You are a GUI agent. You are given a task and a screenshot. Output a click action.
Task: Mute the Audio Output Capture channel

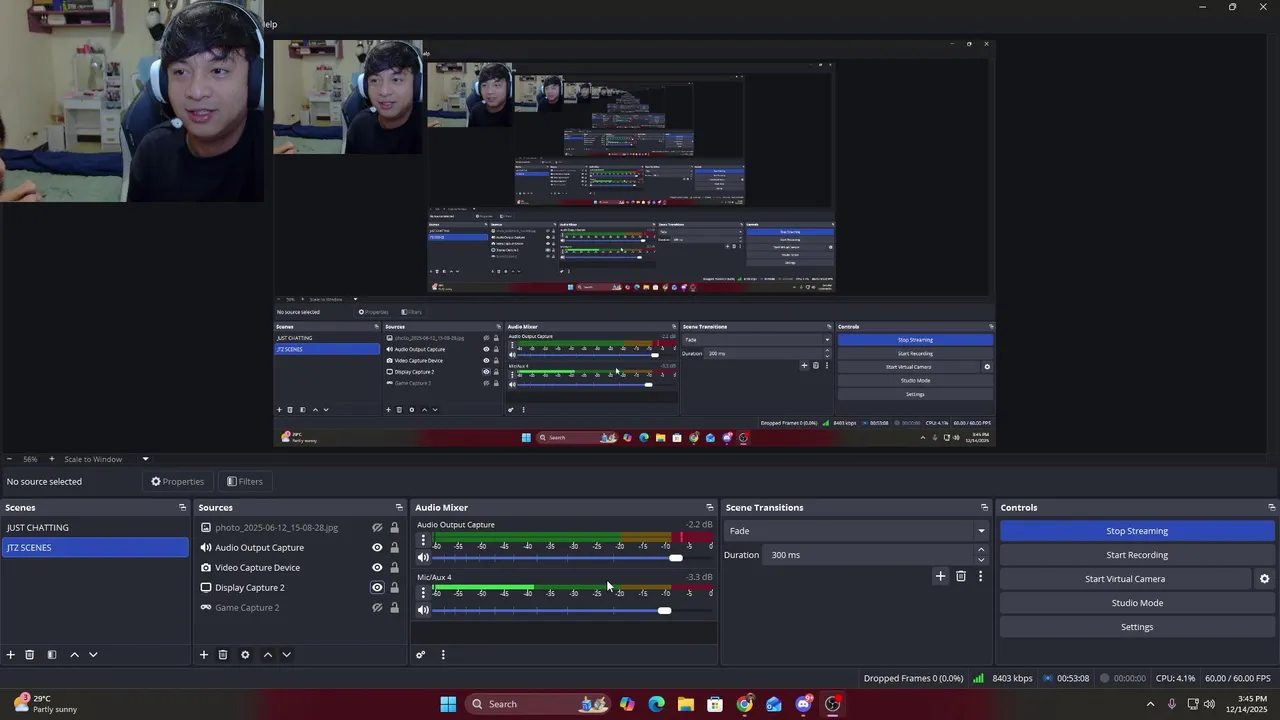(423, 558)
